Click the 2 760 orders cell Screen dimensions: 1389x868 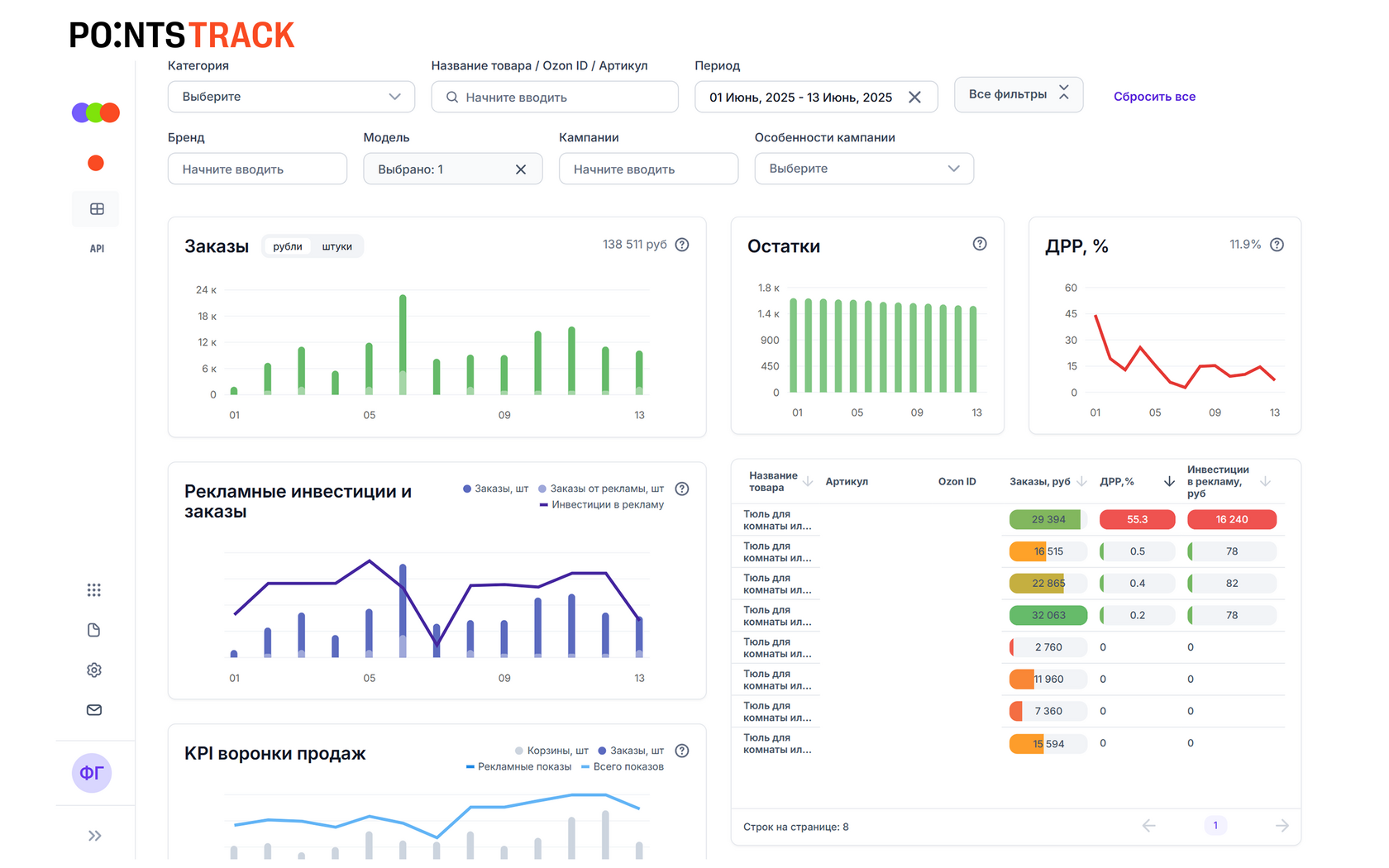point(1048,647)
